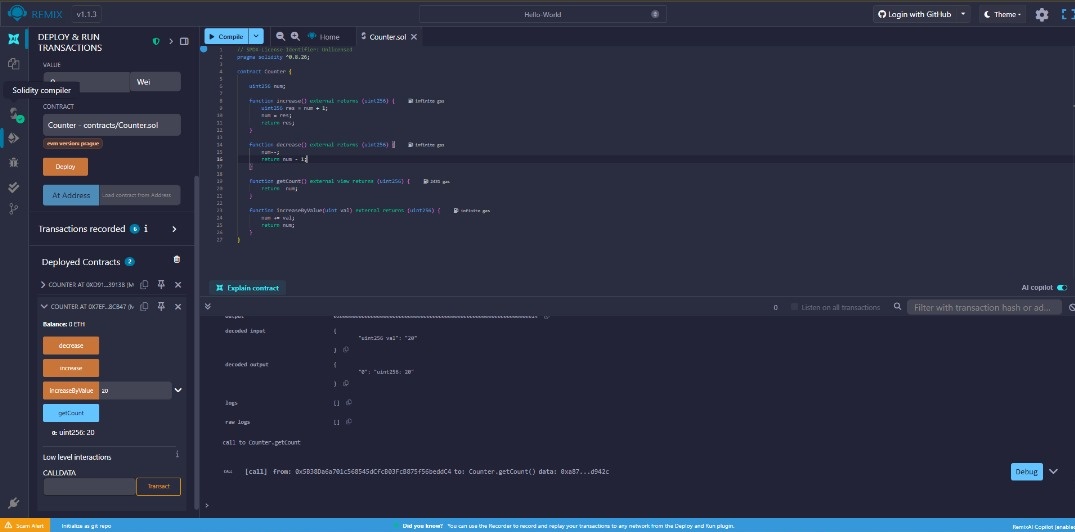Screen dimensions: 1075x532
Task: Expand the Transactions recorded section
Action: click(174, 229)
